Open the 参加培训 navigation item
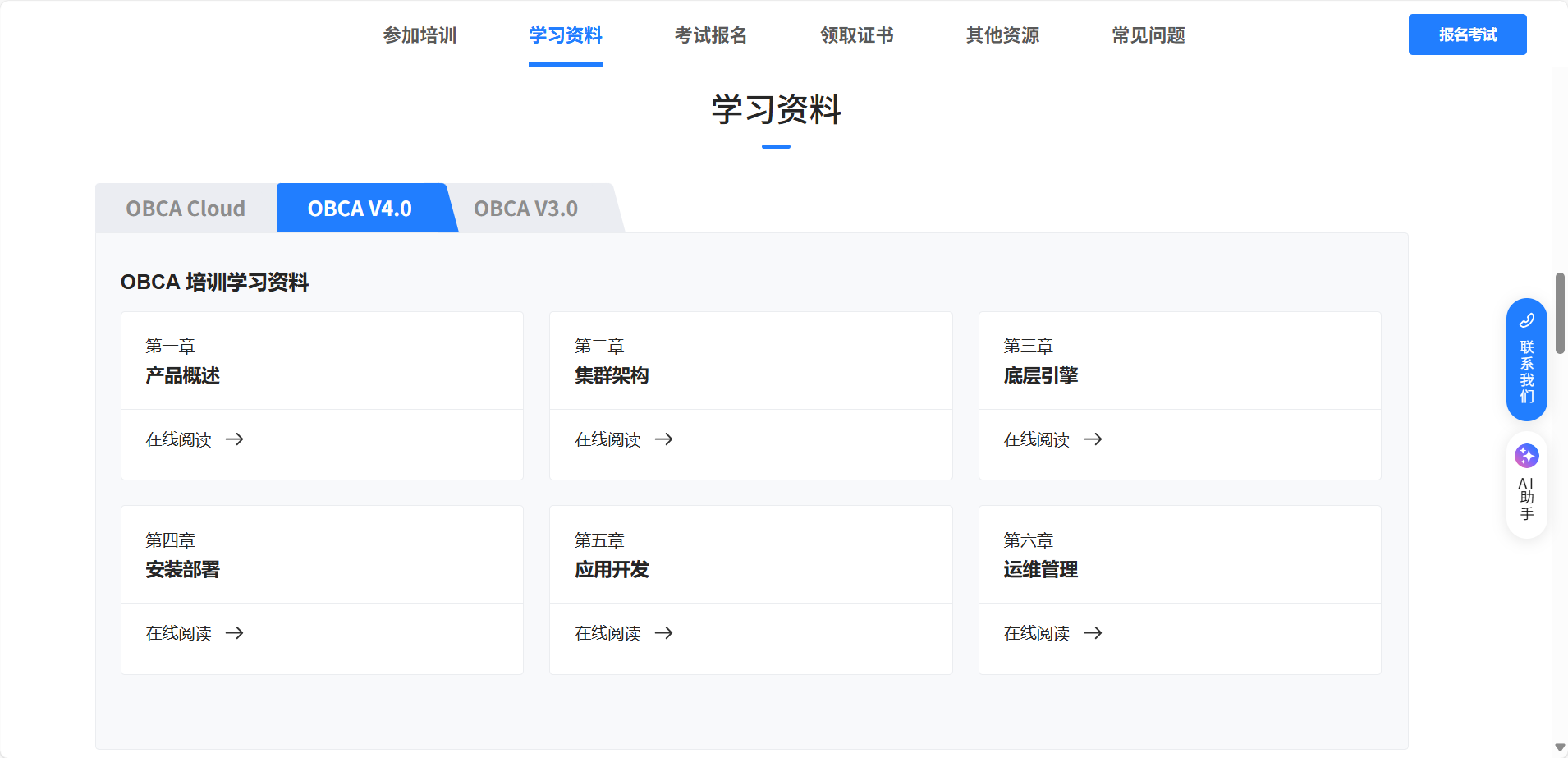The image size is (1568, 758). pos(420,35)
